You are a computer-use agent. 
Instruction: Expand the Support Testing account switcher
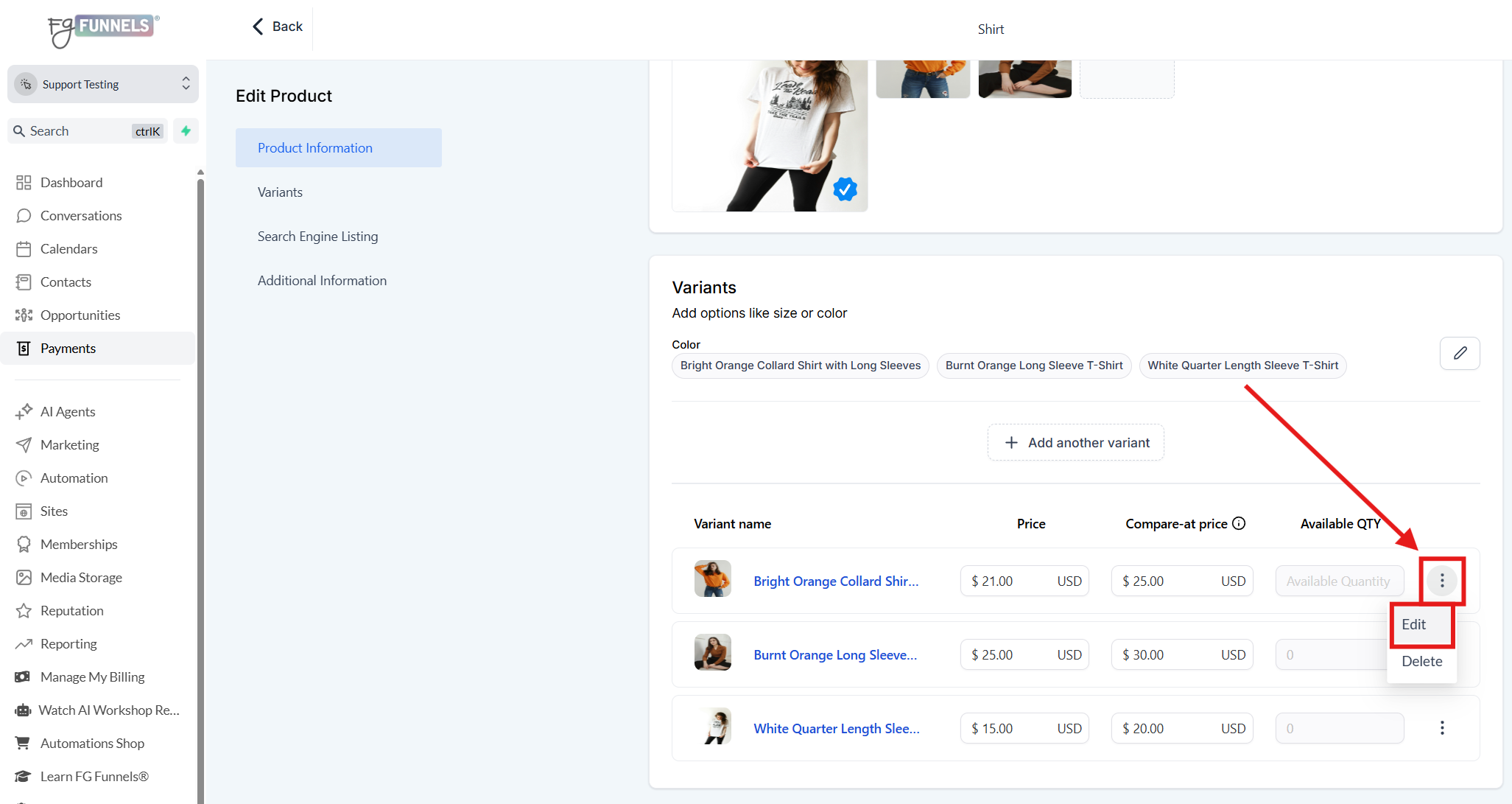click(x=103, y=84)
